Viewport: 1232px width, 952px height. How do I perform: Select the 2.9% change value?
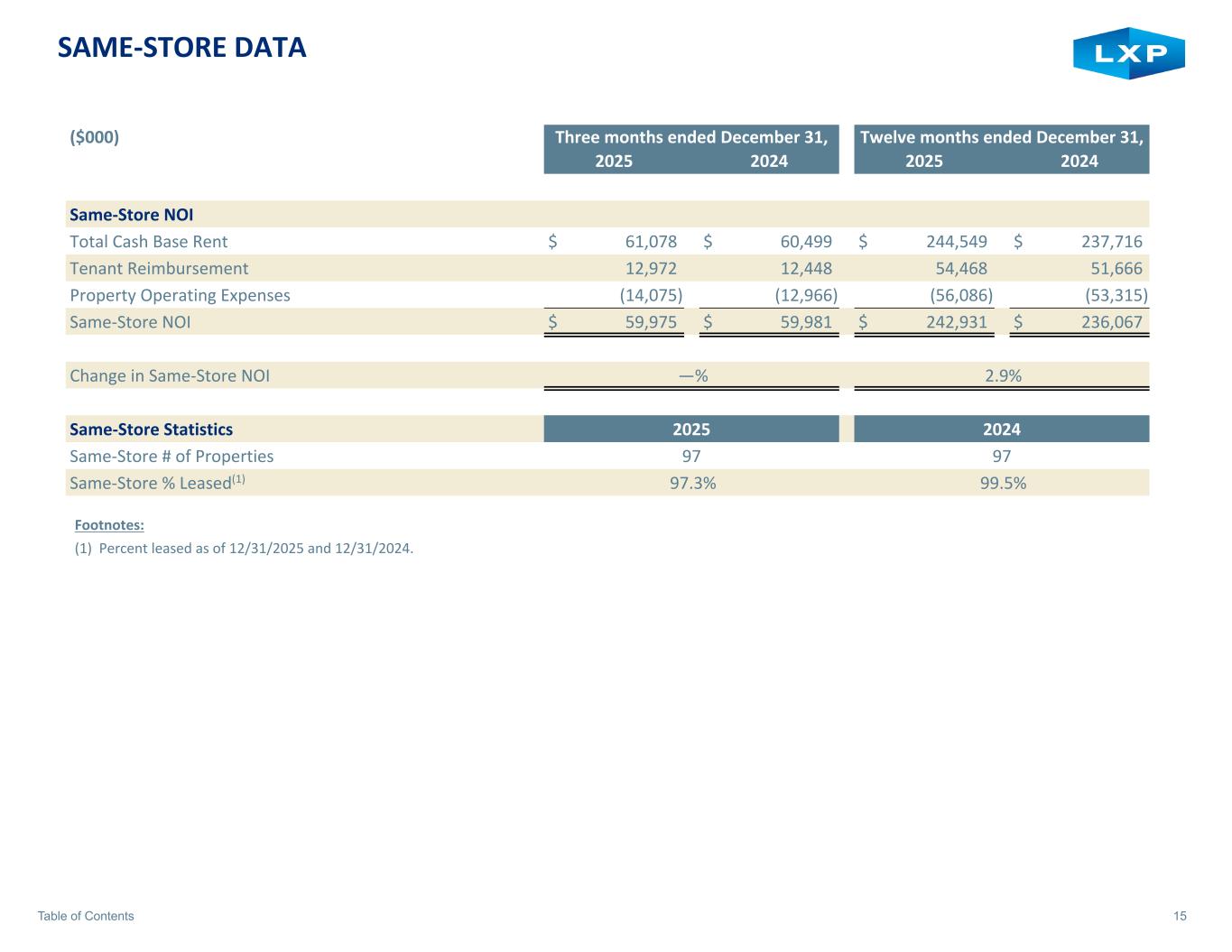pyautogui.click(x=1003, y=376)
